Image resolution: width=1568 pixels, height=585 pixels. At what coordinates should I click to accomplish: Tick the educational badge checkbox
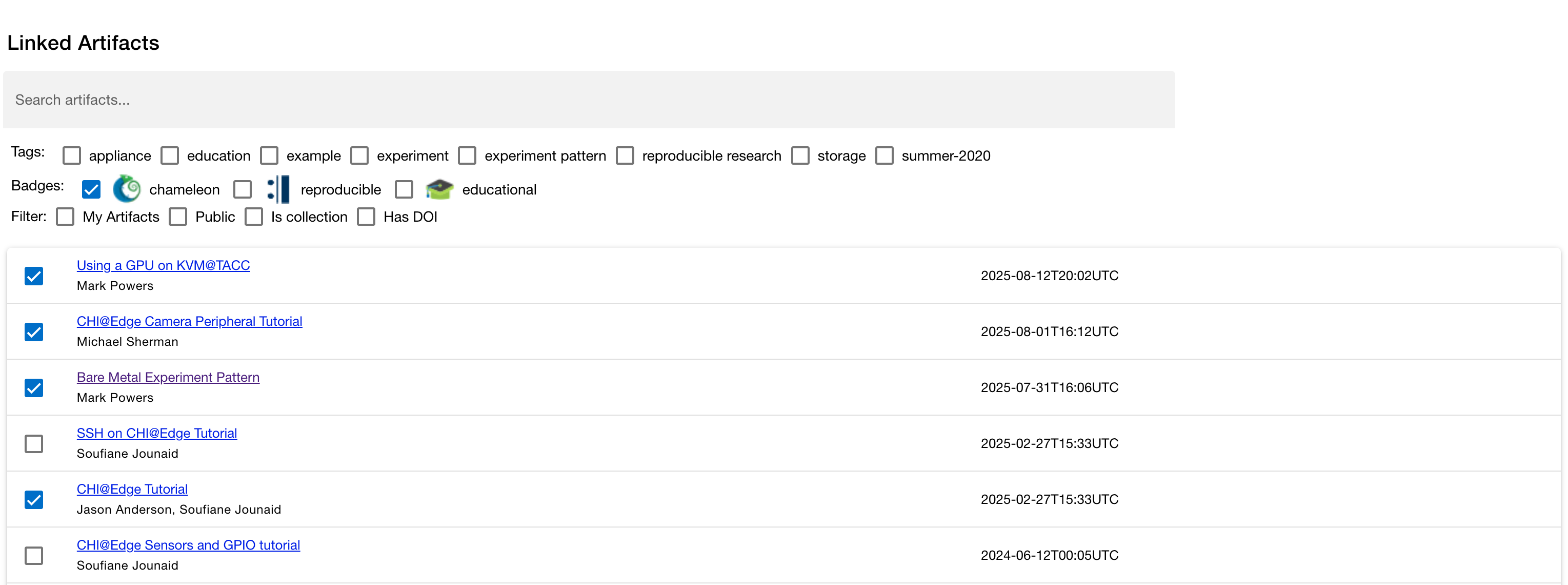coord(404,189)
